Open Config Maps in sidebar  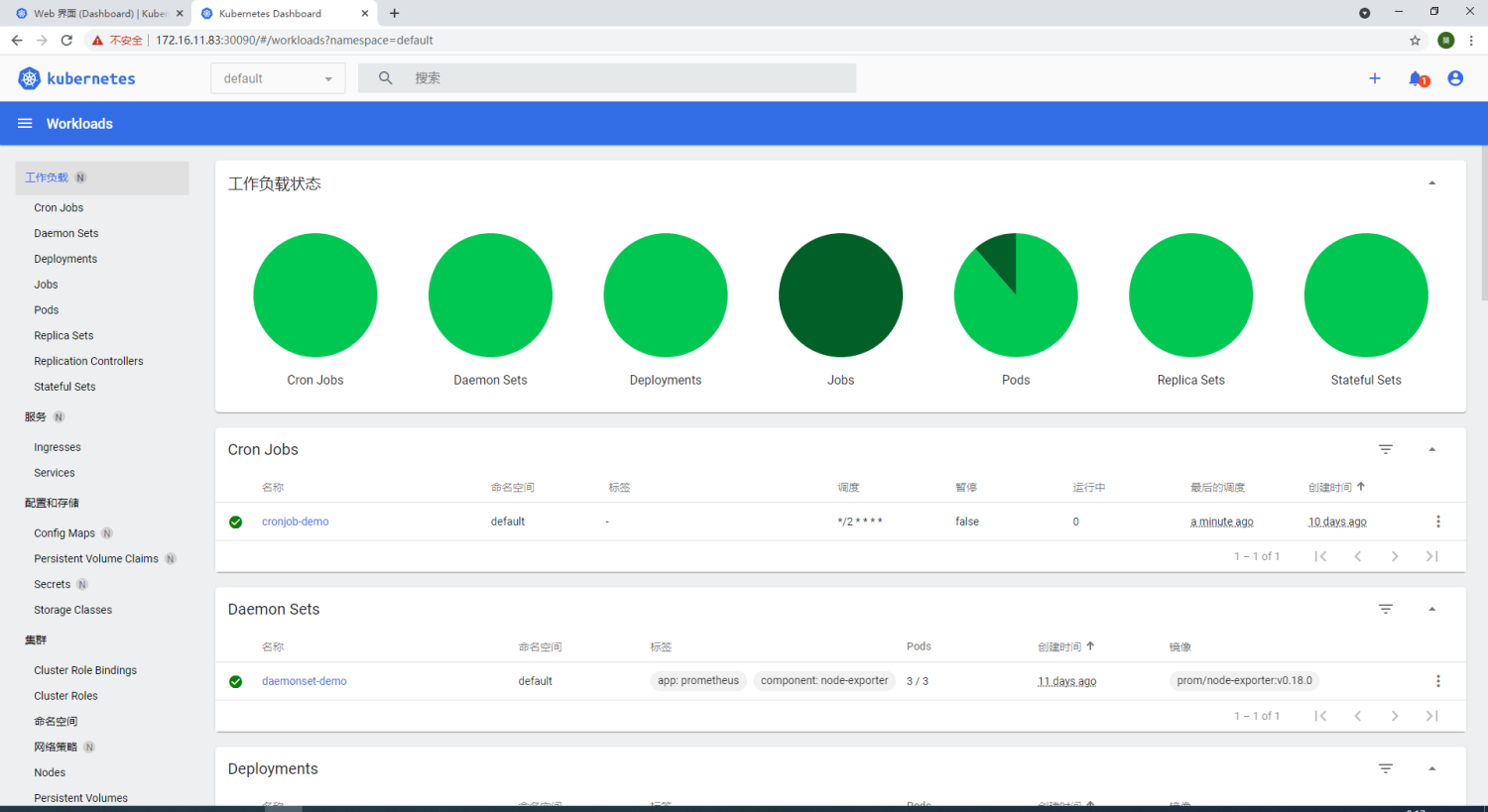[64, 532]
